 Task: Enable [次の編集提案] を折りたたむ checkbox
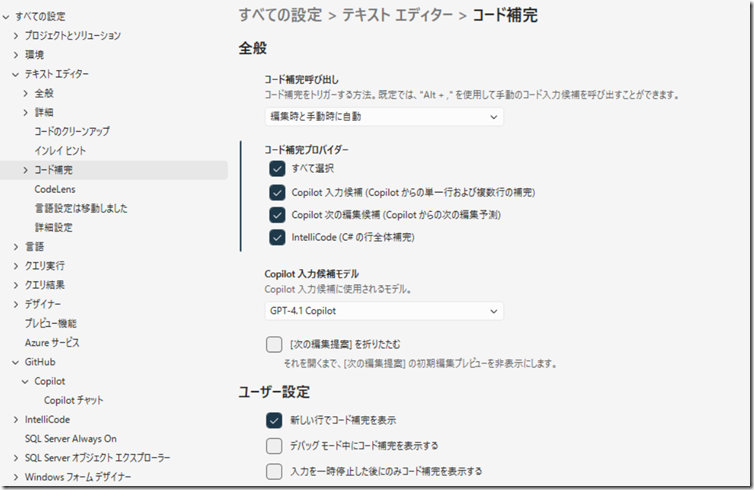point(274,344)
